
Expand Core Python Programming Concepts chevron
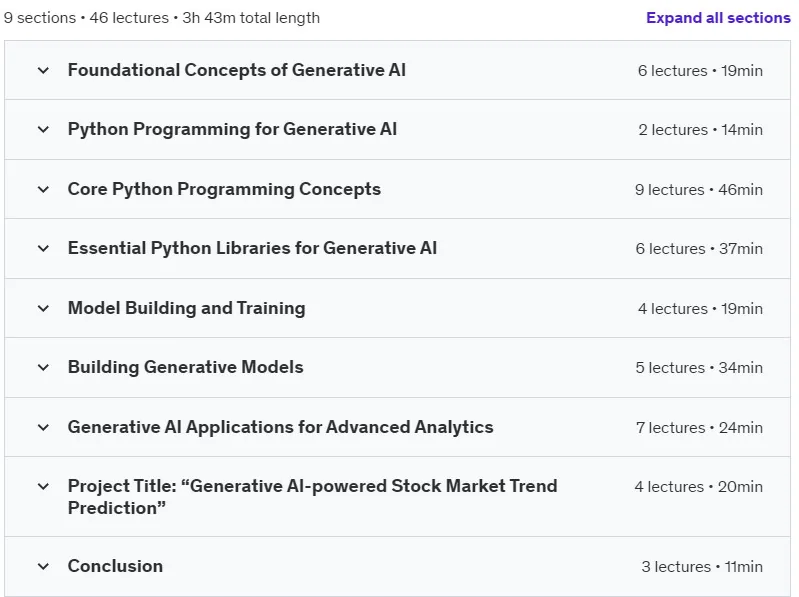click(x=43, y=189)
